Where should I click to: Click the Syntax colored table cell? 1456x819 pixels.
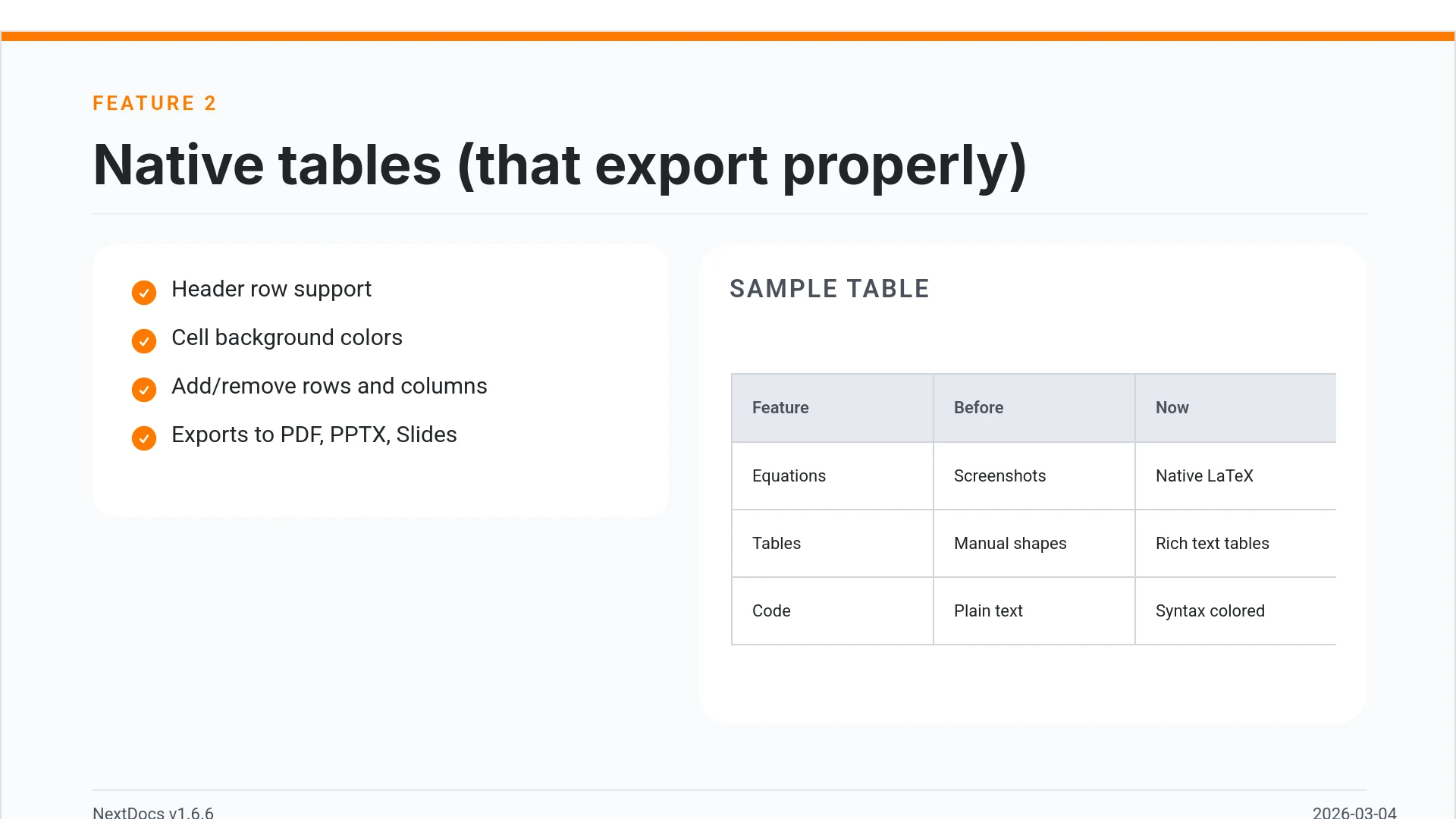tap(1235, 611)
